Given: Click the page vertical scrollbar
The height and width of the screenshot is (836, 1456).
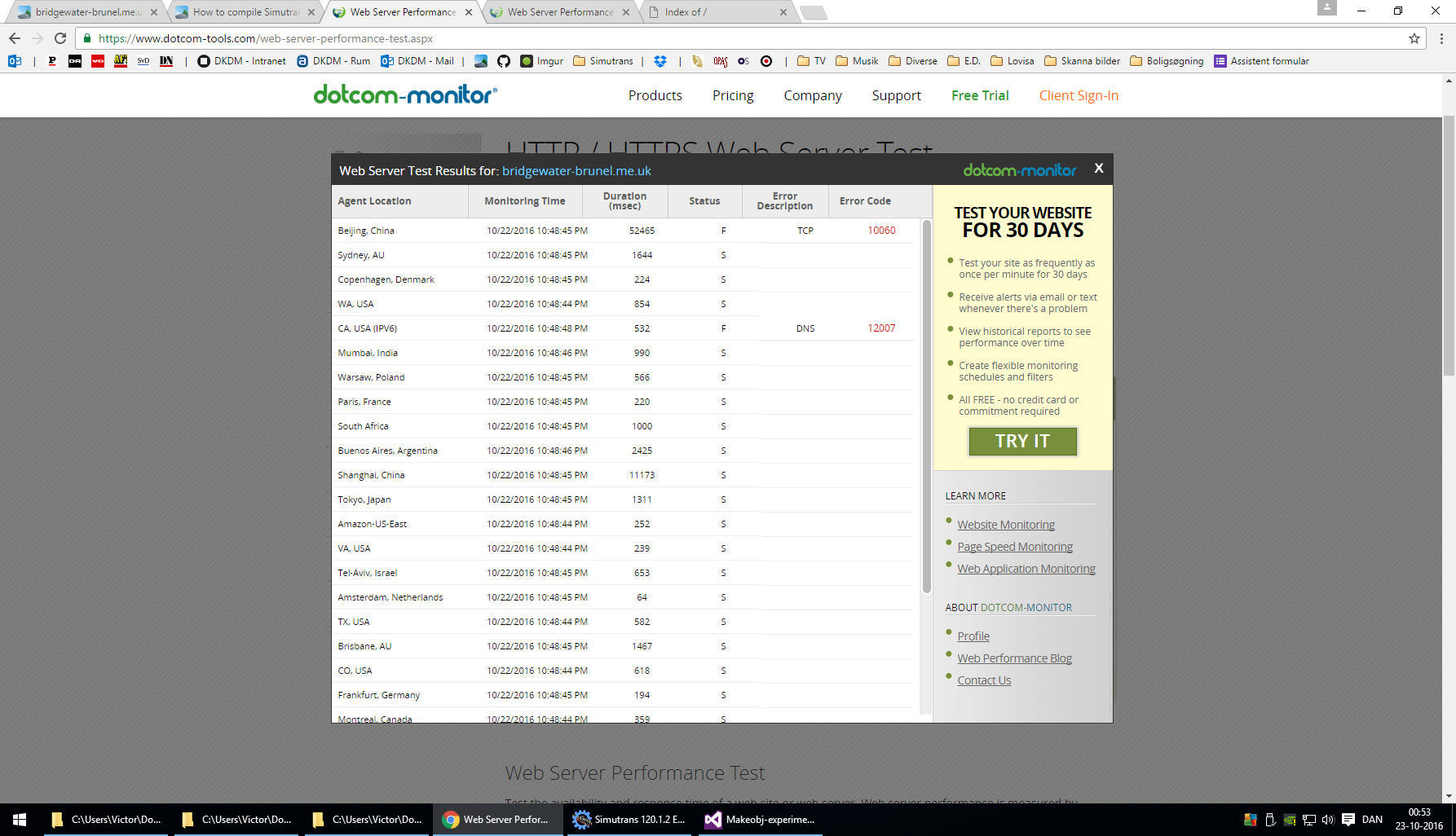Looking at the screenshot, I should pos(1449,244).
